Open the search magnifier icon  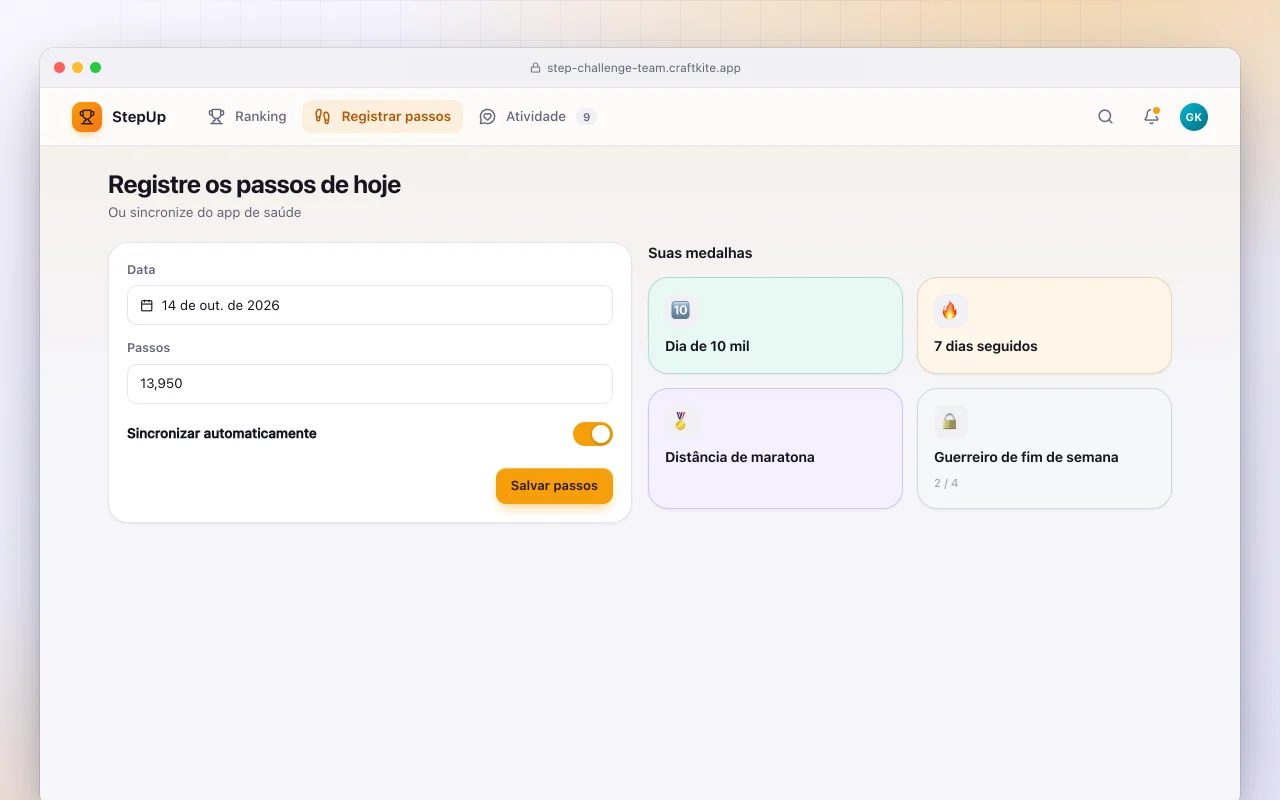tap(1105, 117)
